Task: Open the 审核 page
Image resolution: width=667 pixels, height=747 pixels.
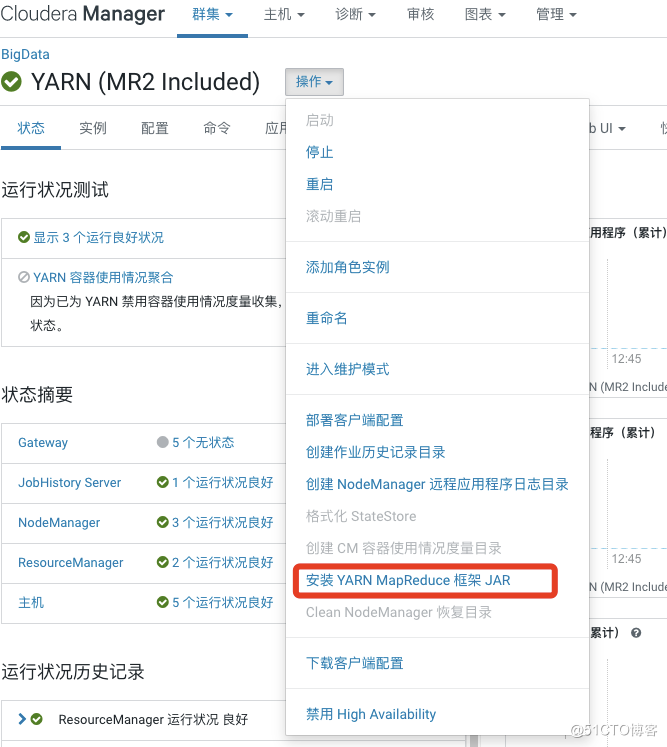Action: pyautogui.click(x=421, y=15)
